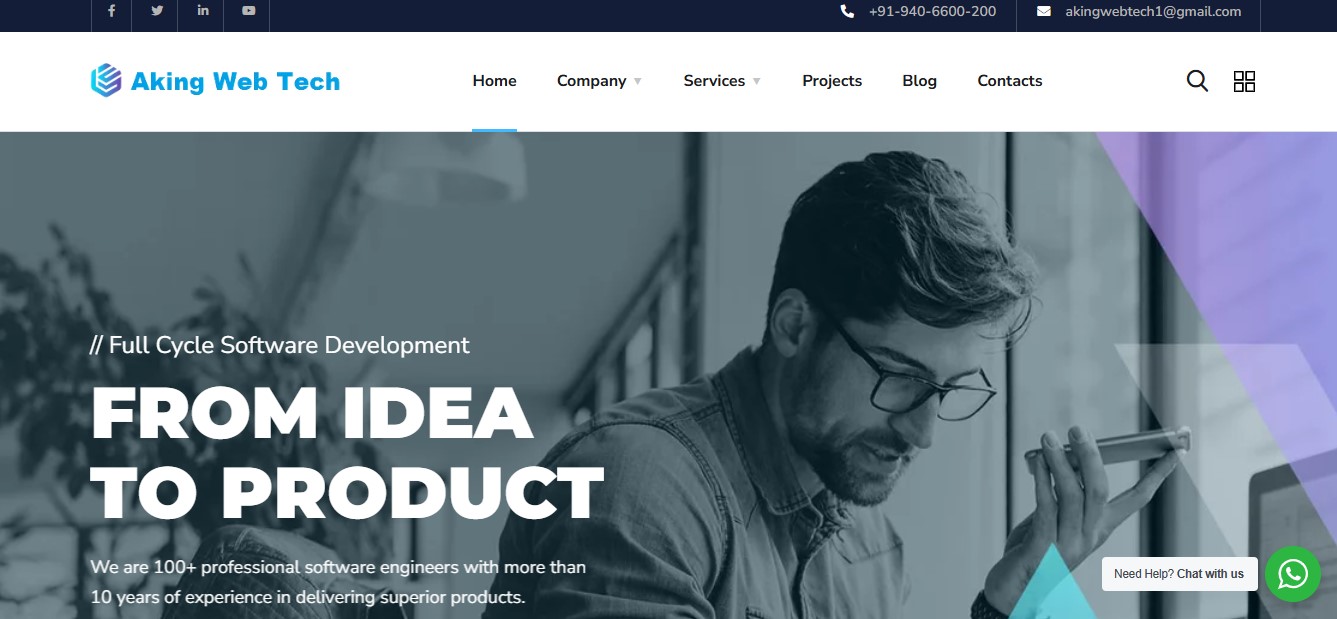Open the grid side panel icon
This screenshot has height=619, width=1337.
point(1244,81)
